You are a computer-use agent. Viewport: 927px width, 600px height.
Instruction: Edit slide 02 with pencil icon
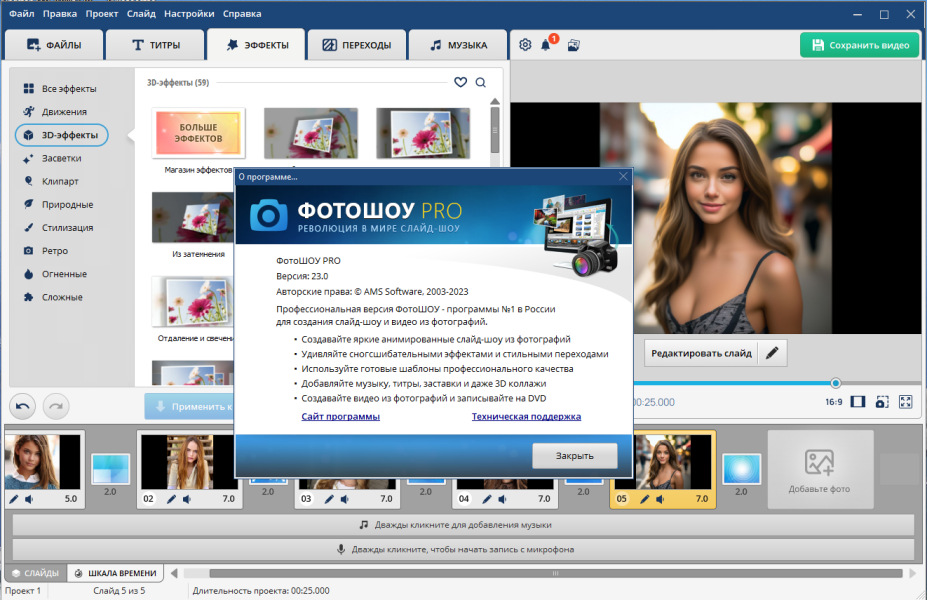tap(171, 499)
